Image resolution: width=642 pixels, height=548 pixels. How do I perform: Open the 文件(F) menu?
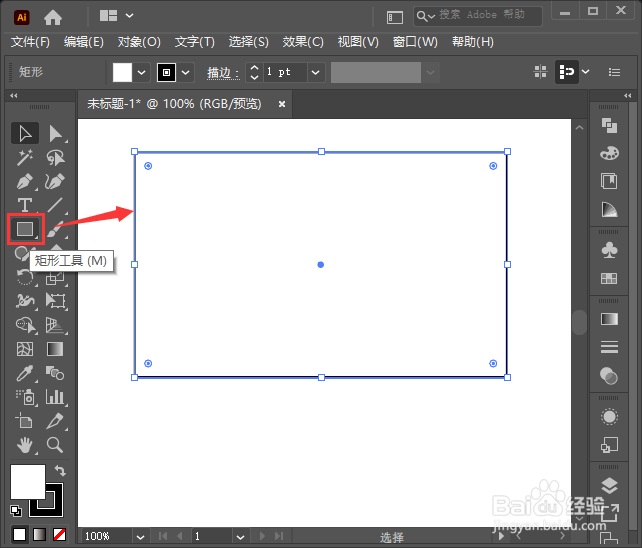pyautogui.click(x=30, y=42)
